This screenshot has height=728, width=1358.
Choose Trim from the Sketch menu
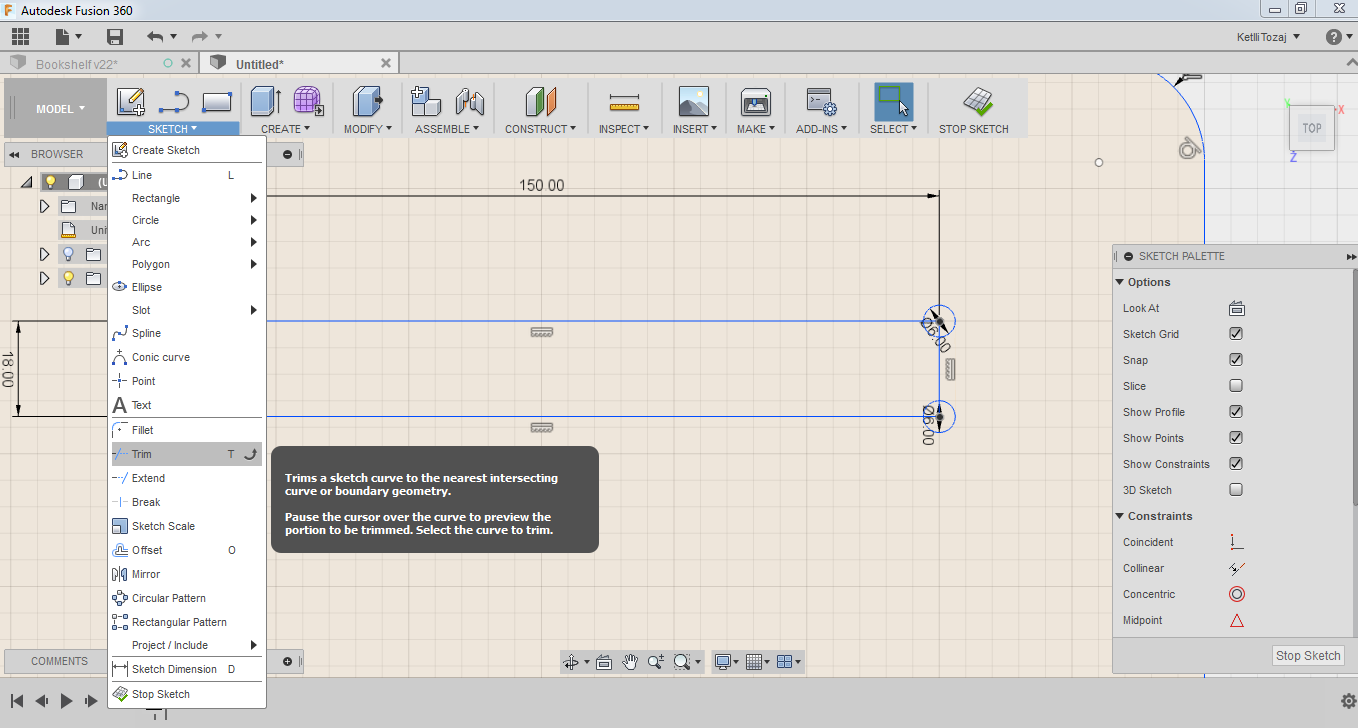pyautogui.click(x=187, y=454)
